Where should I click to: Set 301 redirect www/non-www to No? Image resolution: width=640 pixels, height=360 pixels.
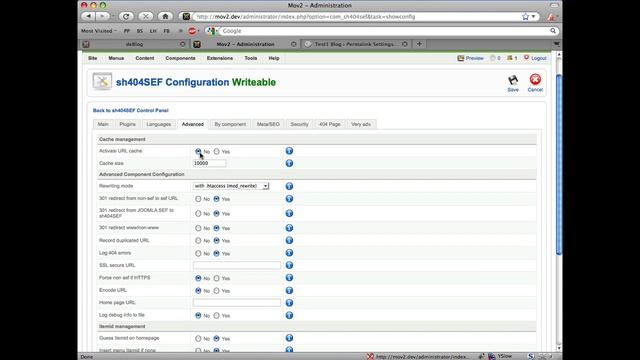click(198, 228)
